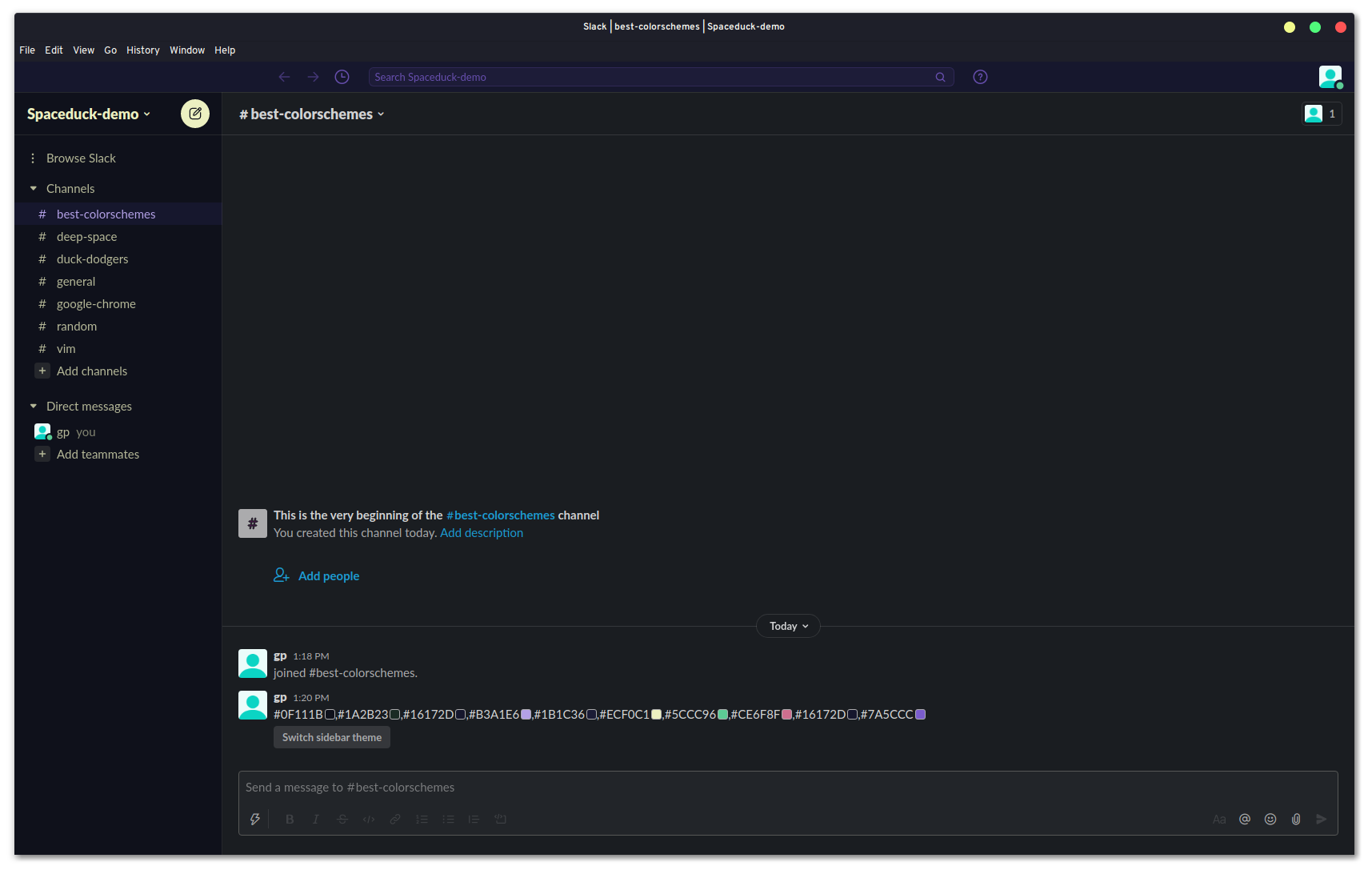
Task: Toggle italic formatting in composer
Action: pyautogui.click(x=316, y=819)
